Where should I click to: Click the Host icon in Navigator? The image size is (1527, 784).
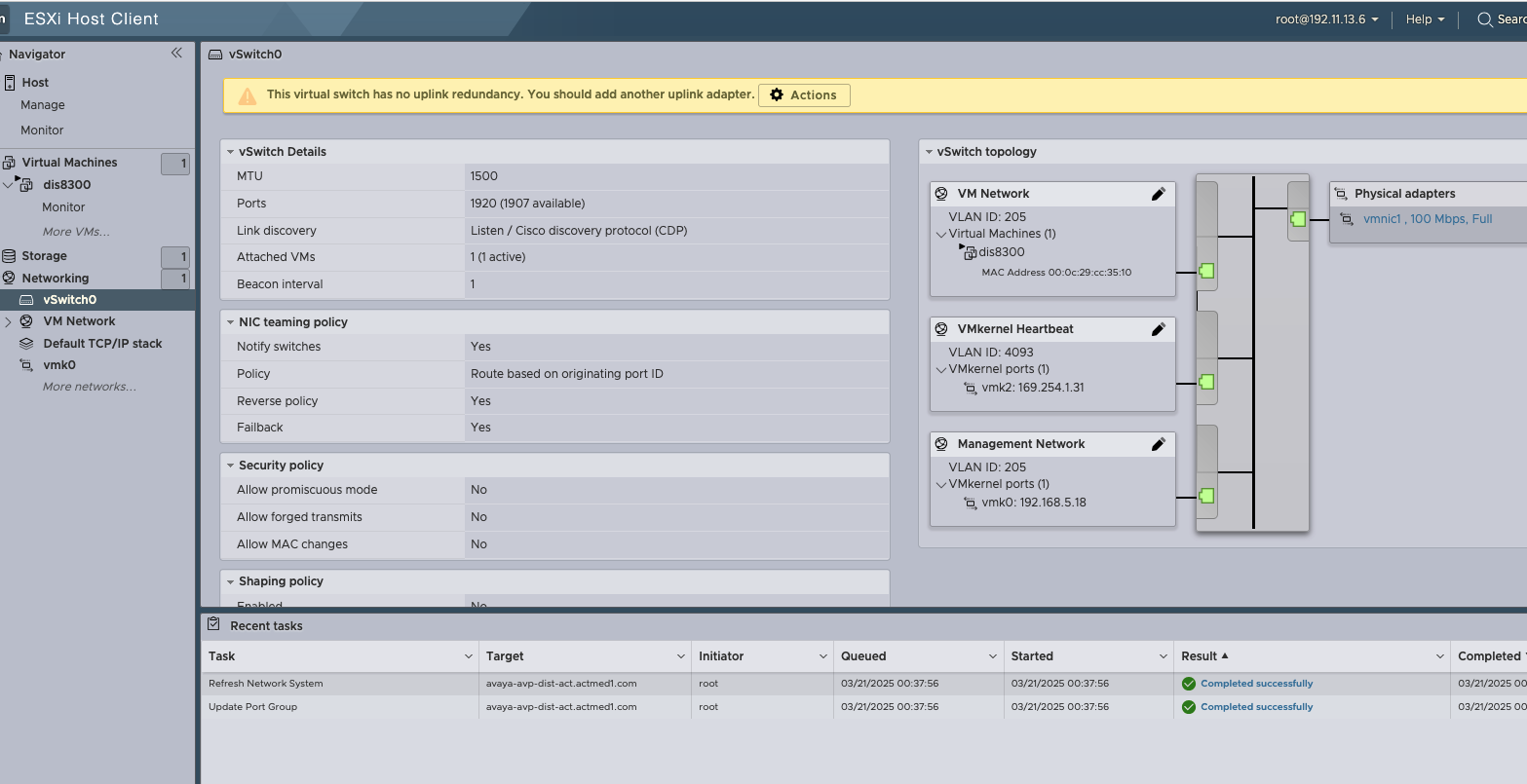coord(10,83)
